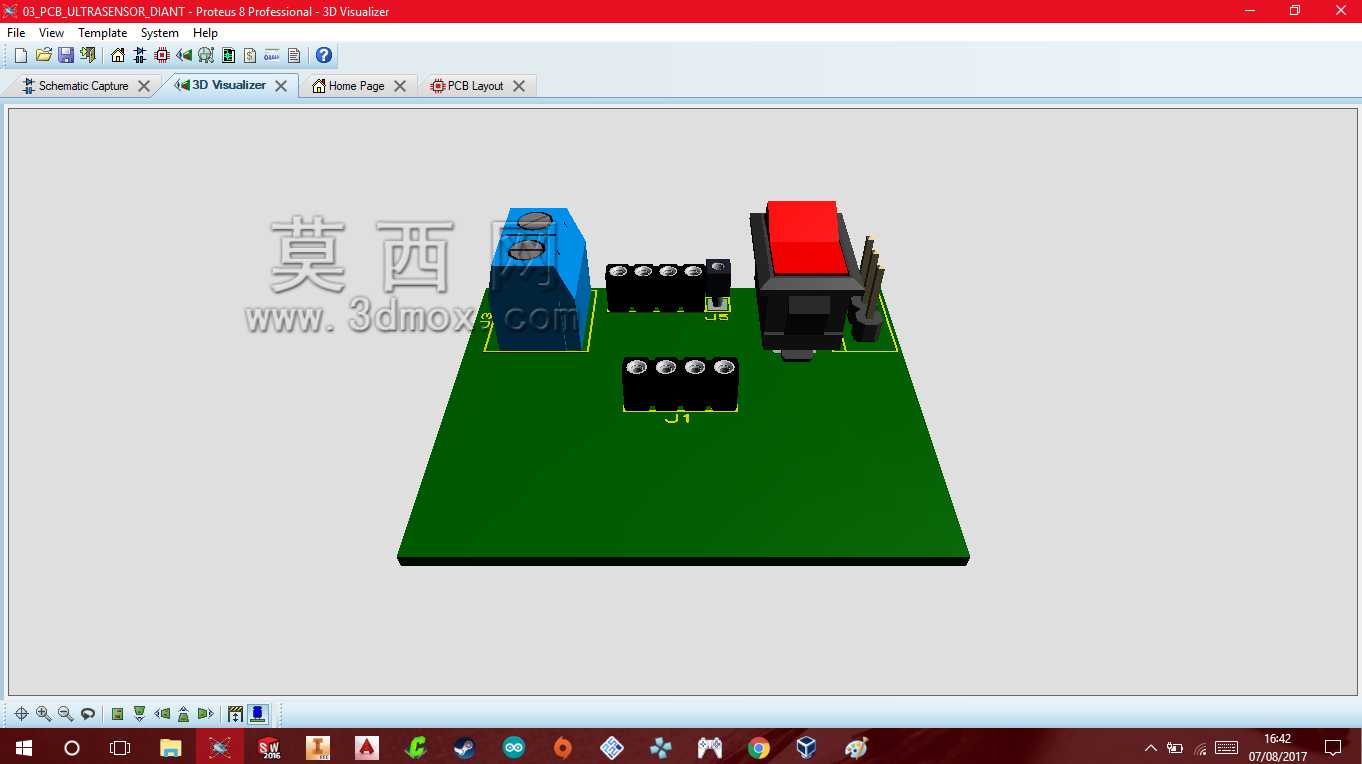The height and width of the screenshot is (764, 1362).
Task: Open PCB Layout from toolbar chip icon
Action: [x=162, y=55]
